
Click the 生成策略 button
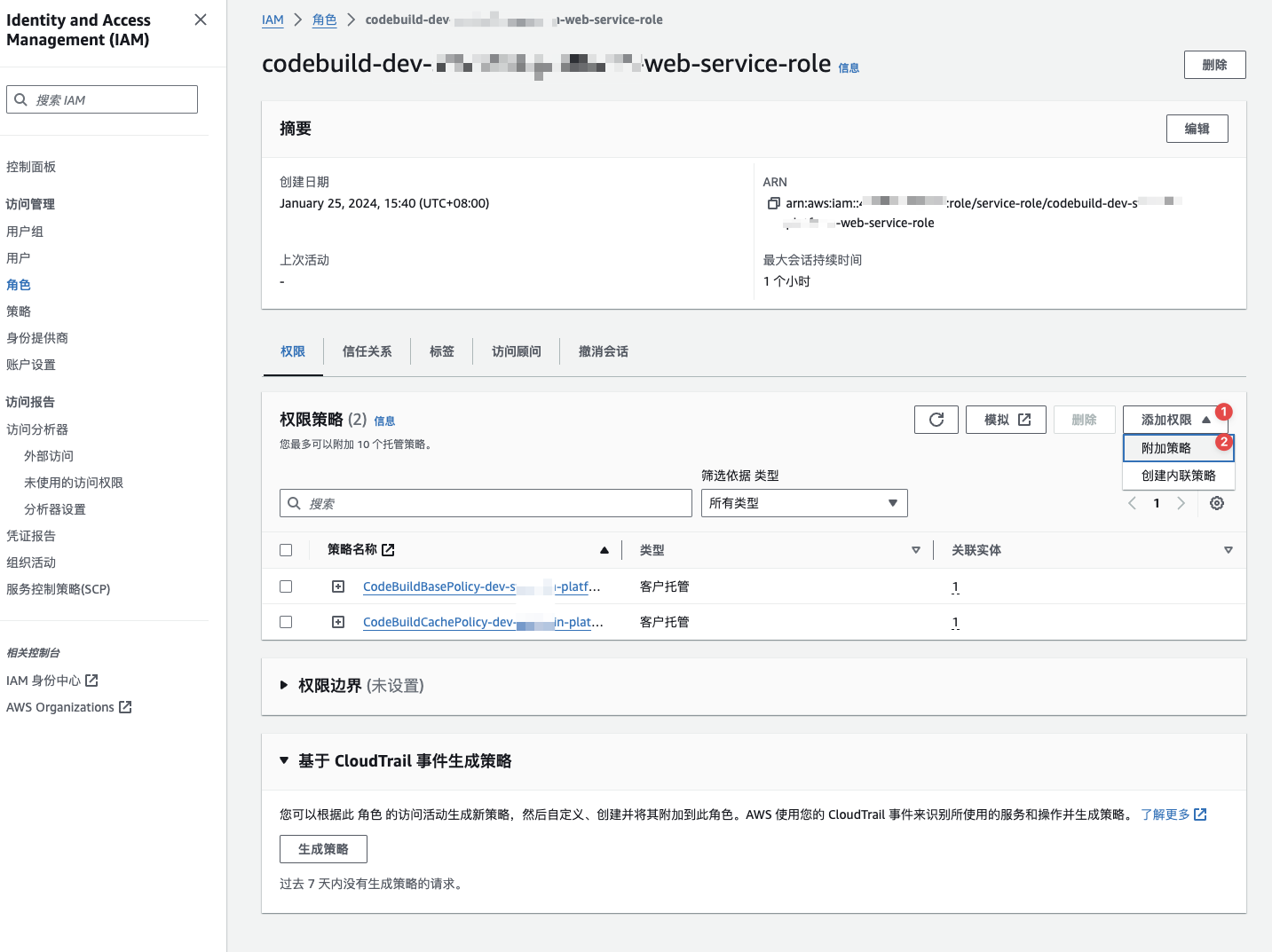323,849
